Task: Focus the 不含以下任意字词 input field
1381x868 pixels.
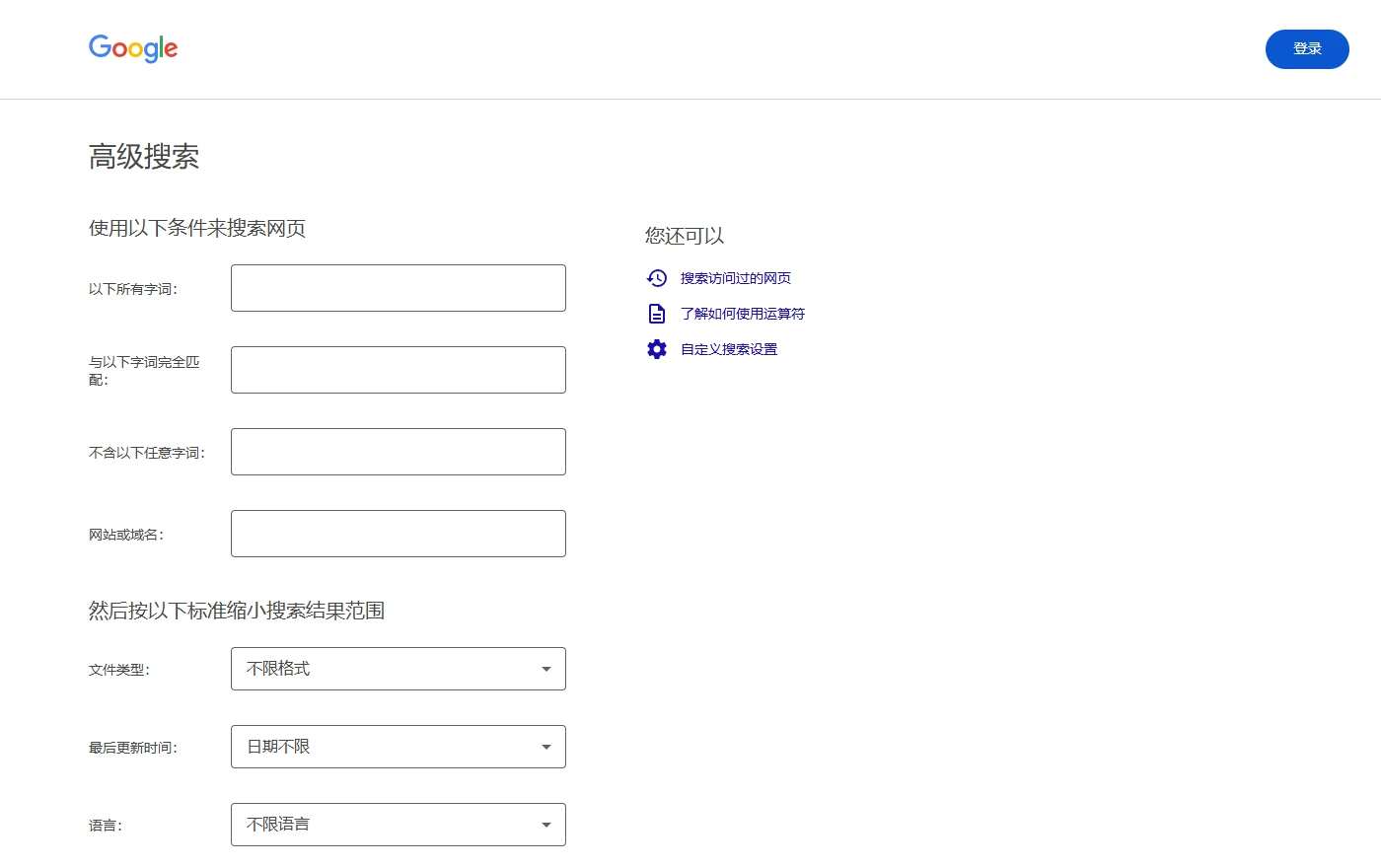Action: [399, 452]
